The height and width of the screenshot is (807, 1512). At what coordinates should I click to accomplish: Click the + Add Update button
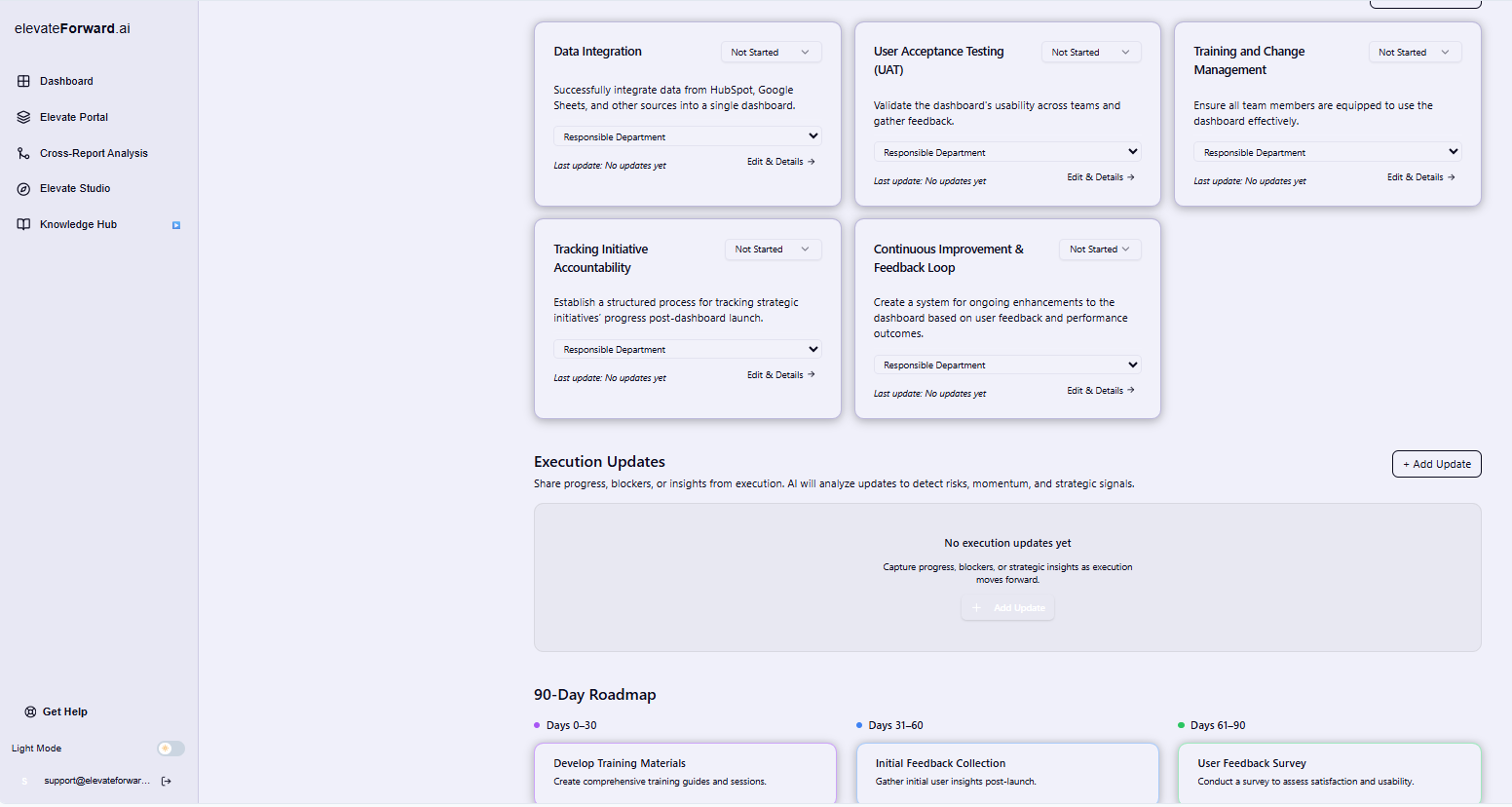point(1436,464)
